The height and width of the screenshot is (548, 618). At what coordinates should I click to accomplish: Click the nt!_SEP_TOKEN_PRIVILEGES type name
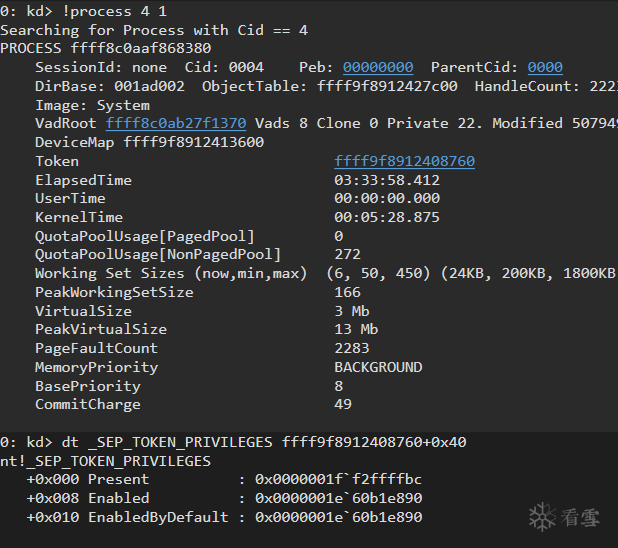click(106, 461)
